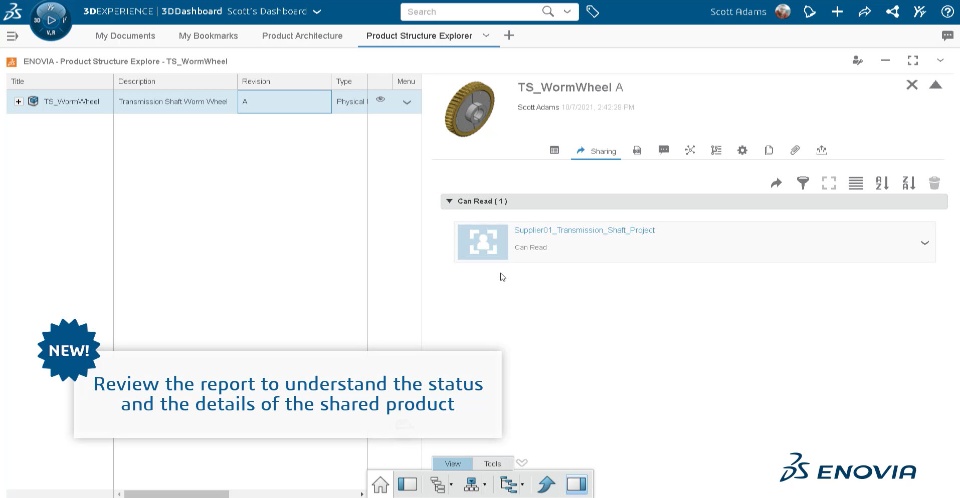Screen dimensions: 960x498
Task: Open the widget menu chevron at top right
Action: (x=940, y=60)
